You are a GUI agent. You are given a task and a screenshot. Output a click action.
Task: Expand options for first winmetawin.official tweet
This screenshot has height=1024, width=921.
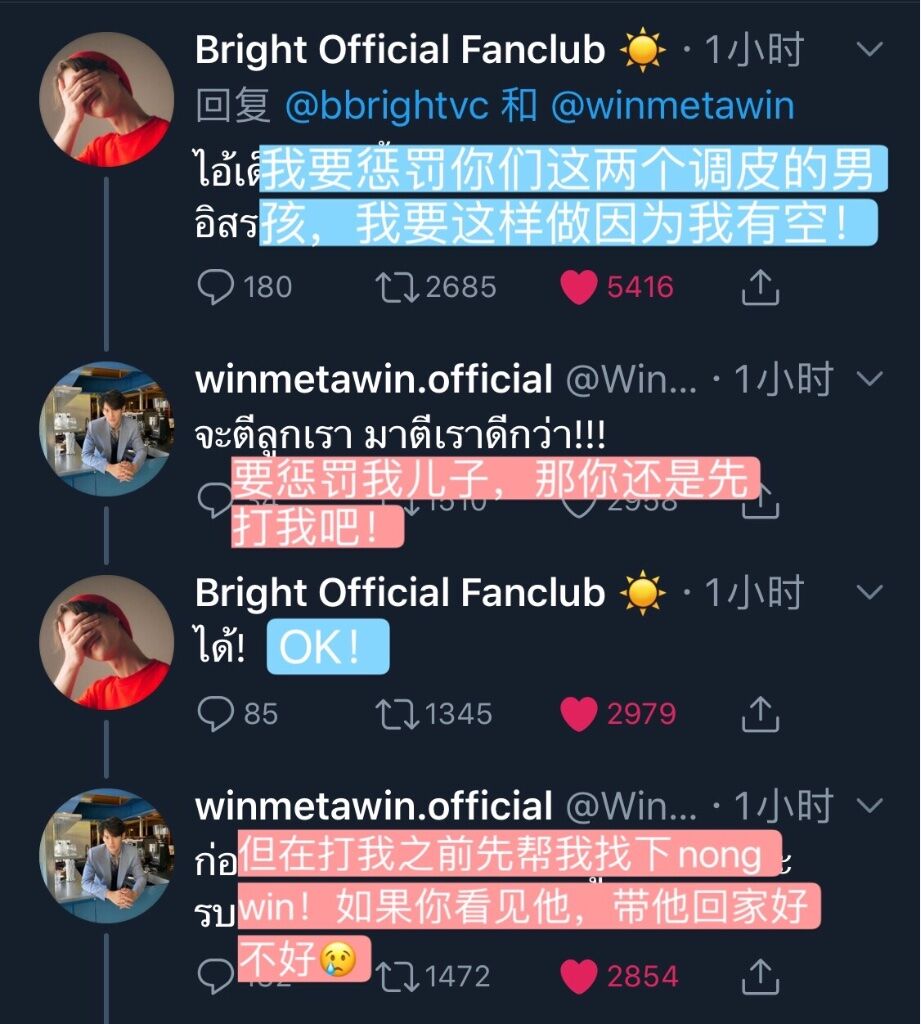(869, 378)
